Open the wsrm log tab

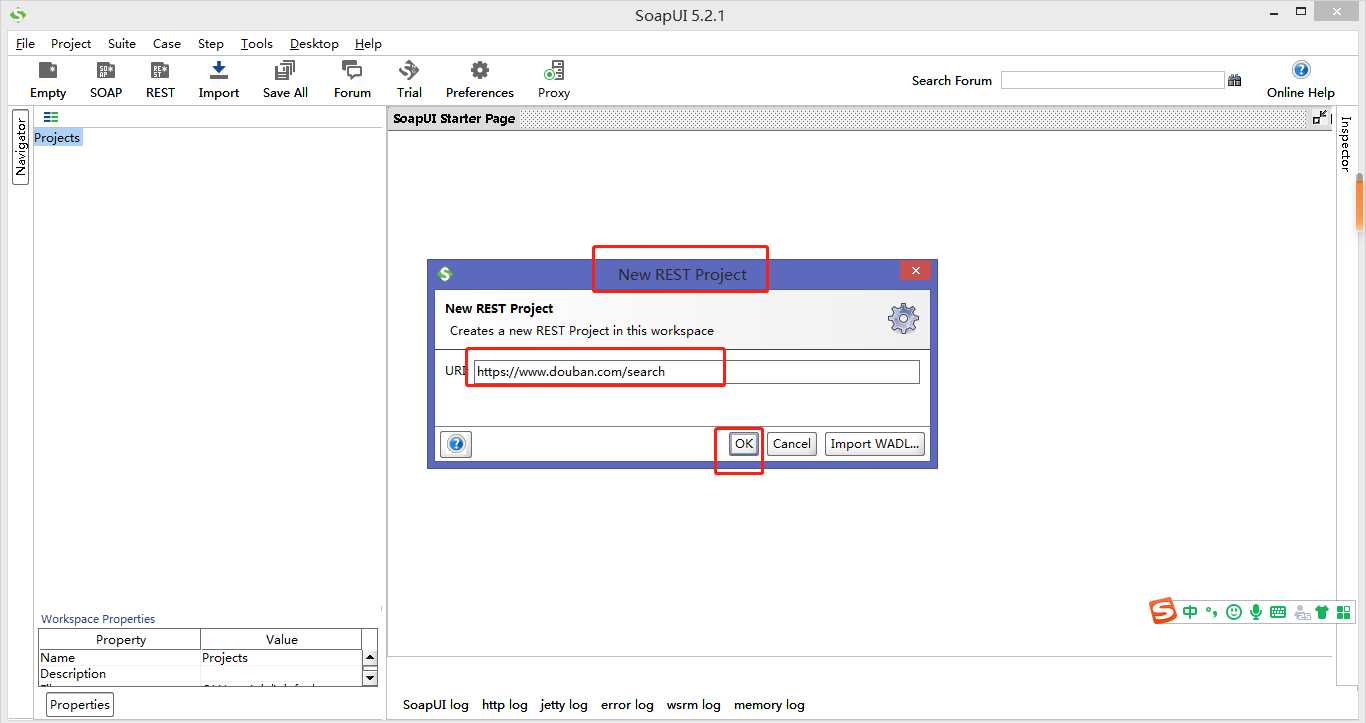(693, 705)
